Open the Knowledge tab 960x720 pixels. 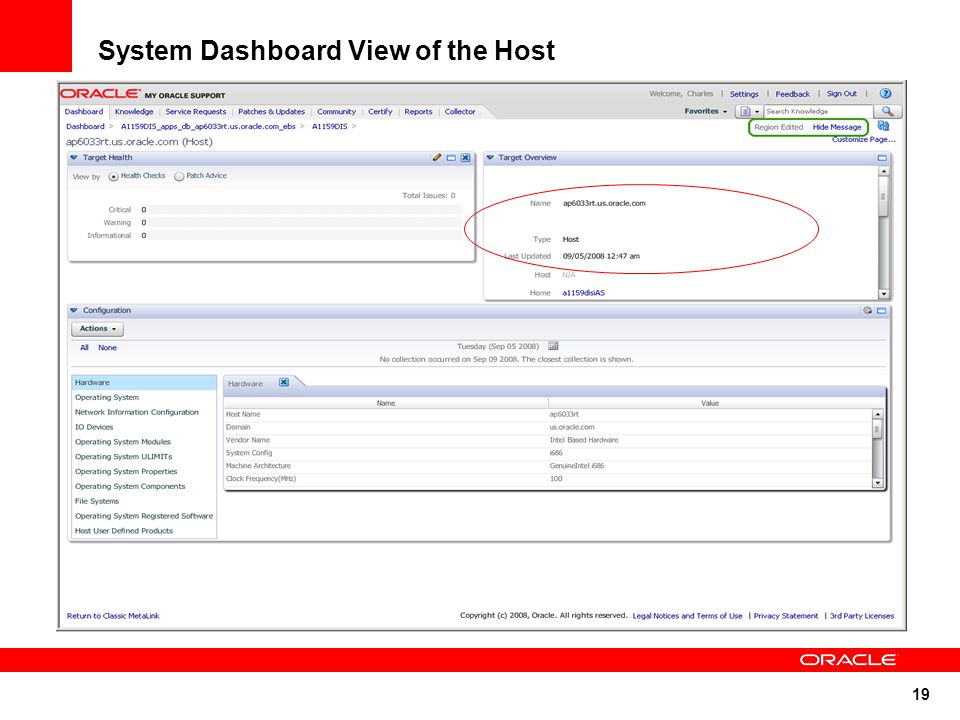134,112
